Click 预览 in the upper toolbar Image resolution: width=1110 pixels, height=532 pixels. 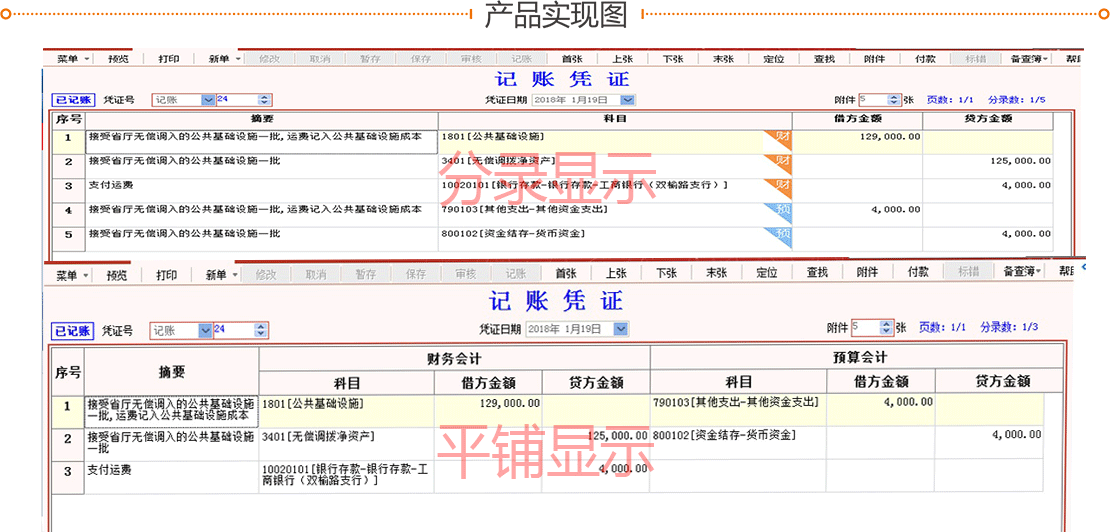point(118,59)
